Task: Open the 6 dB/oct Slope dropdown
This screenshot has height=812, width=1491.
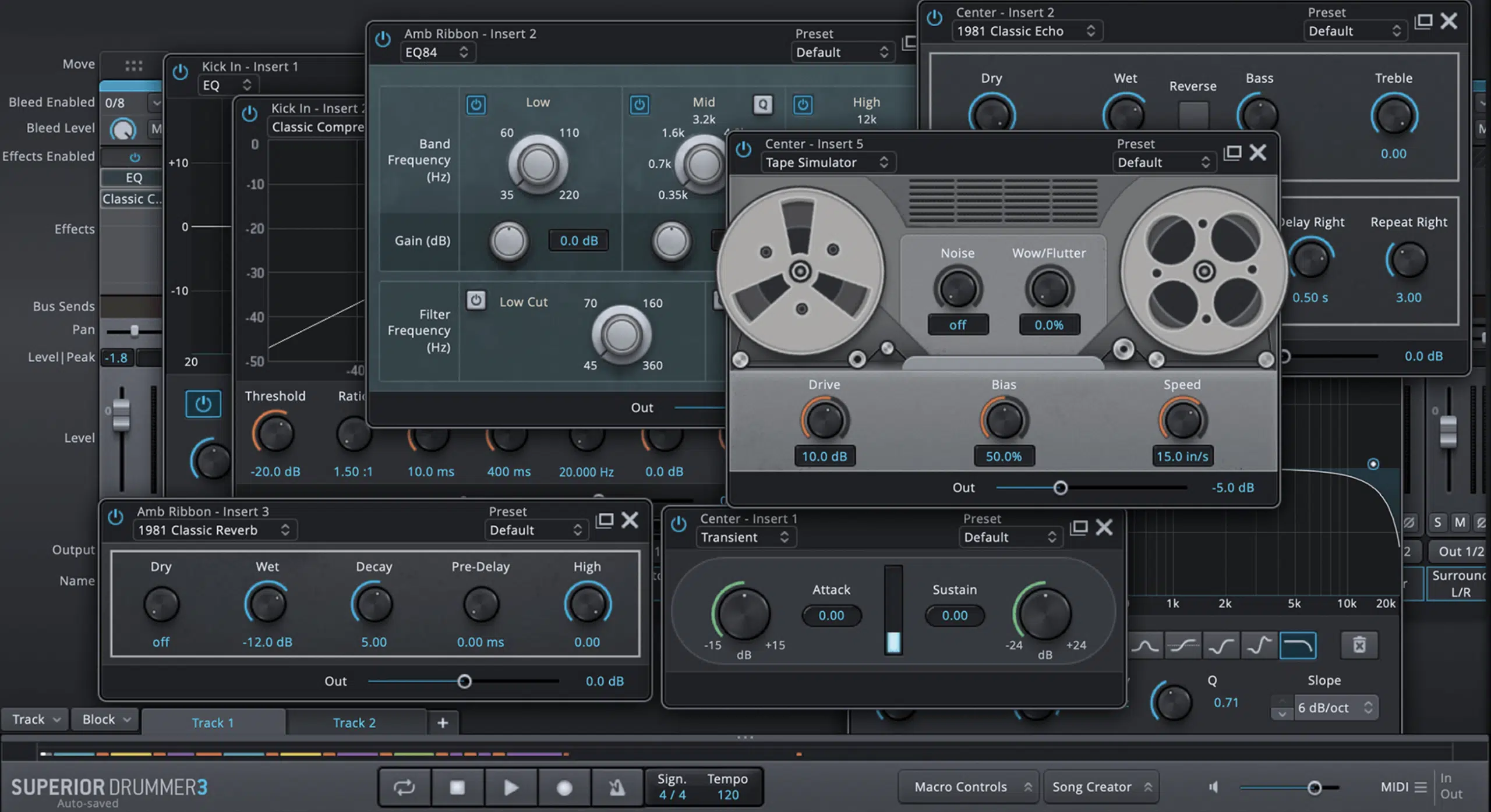Action: 1335,707
